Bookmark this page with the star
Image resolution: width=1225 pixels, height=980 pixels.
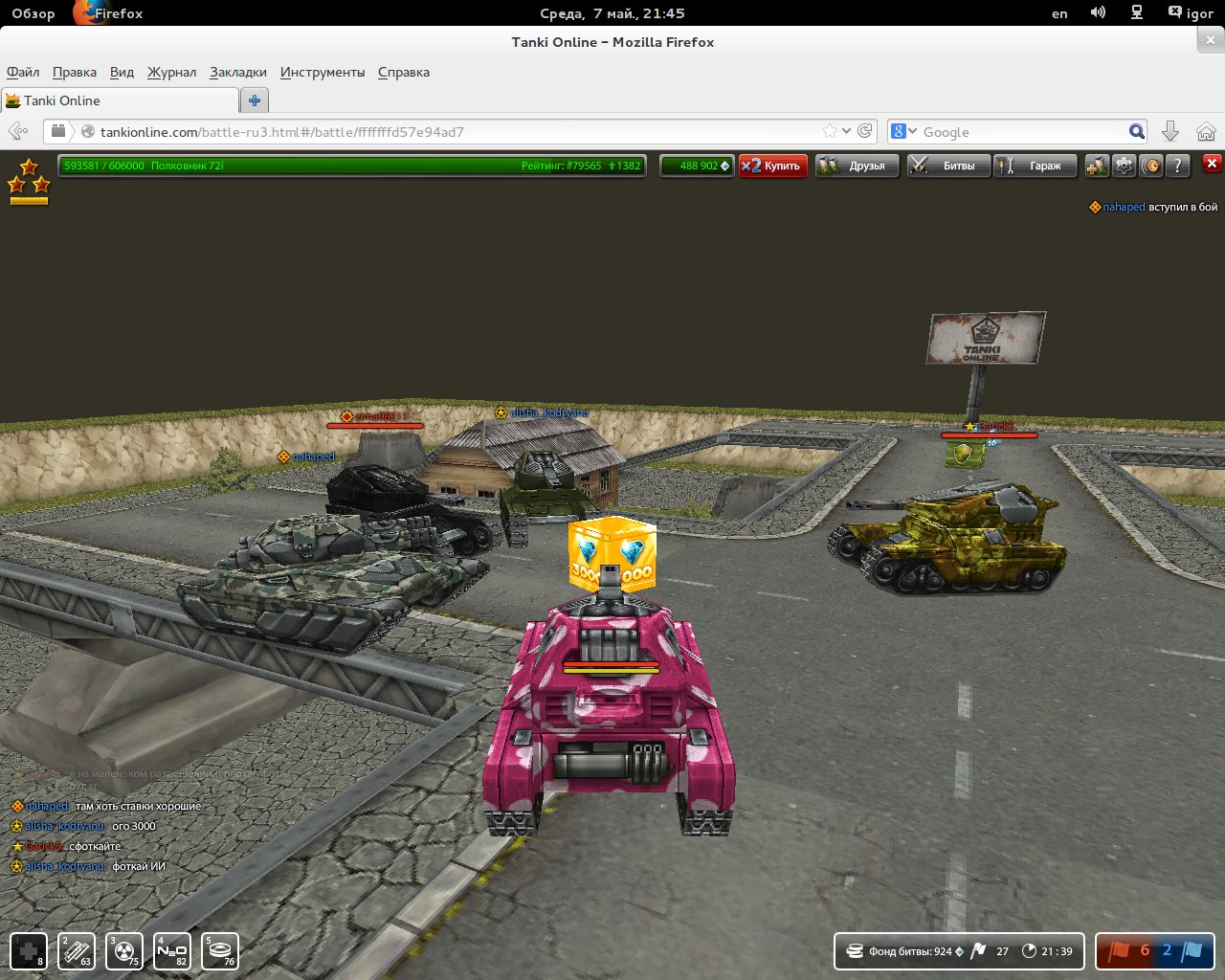pyautogui.click(x=829, y=131)
